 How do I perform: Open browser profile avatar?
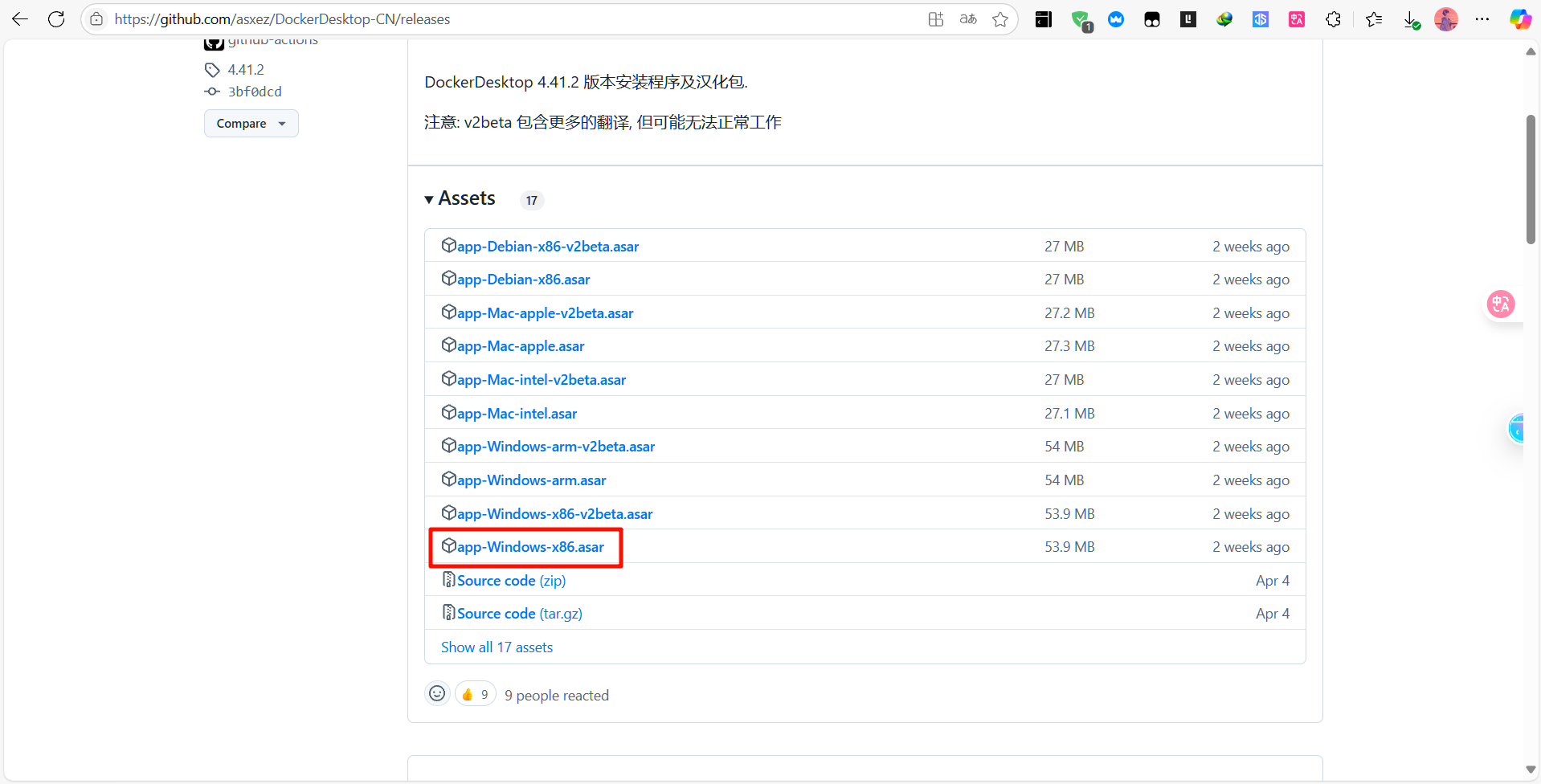tap(1446, 19)
